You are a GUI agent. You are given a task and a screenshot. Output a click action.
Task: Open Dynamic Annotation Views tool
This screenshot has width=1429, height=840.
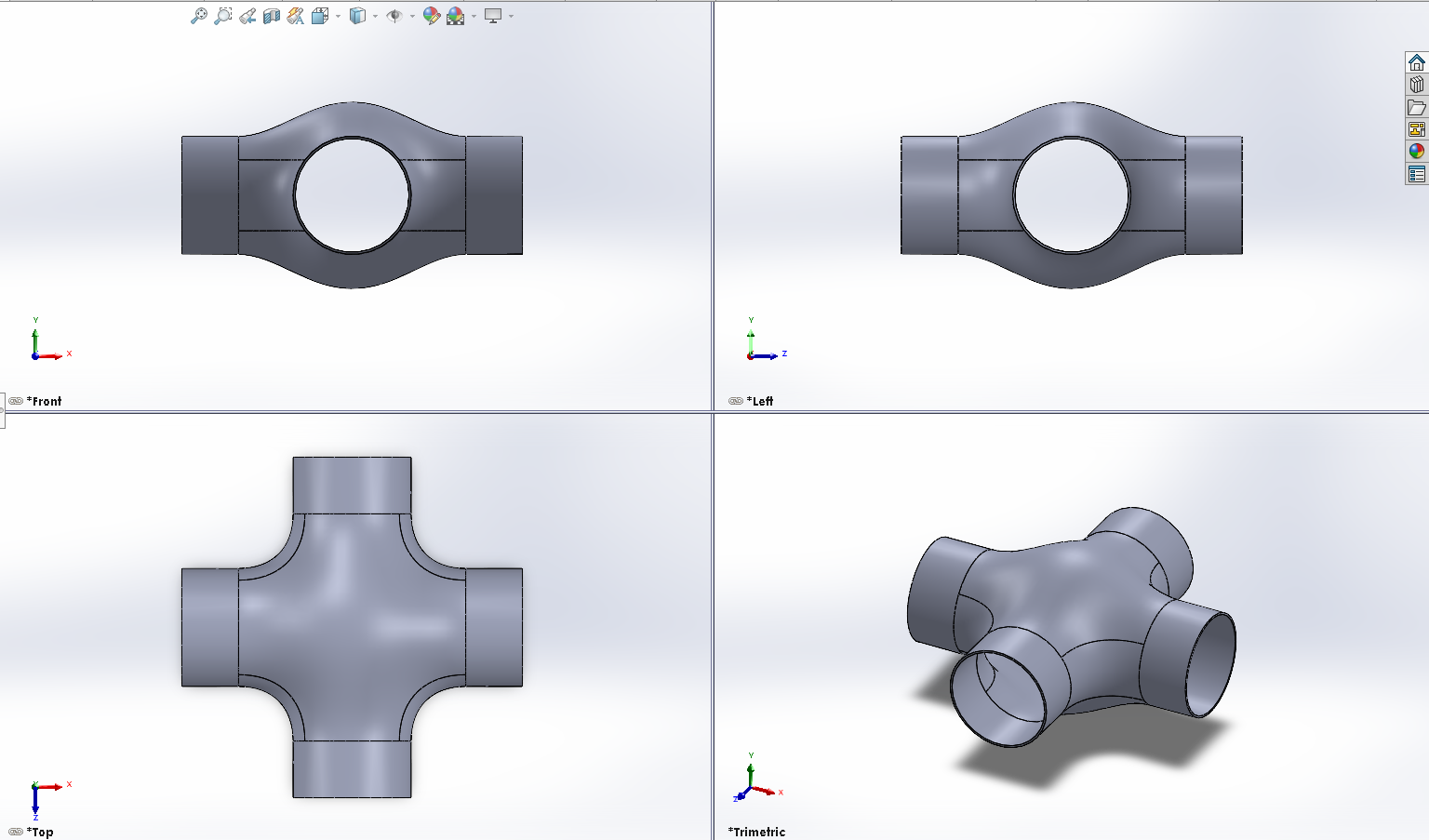[x=295, y=16]
